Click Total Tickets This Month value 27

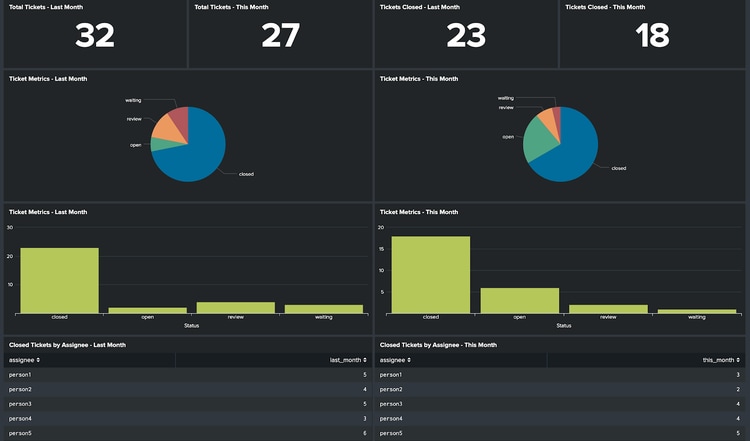281,36
